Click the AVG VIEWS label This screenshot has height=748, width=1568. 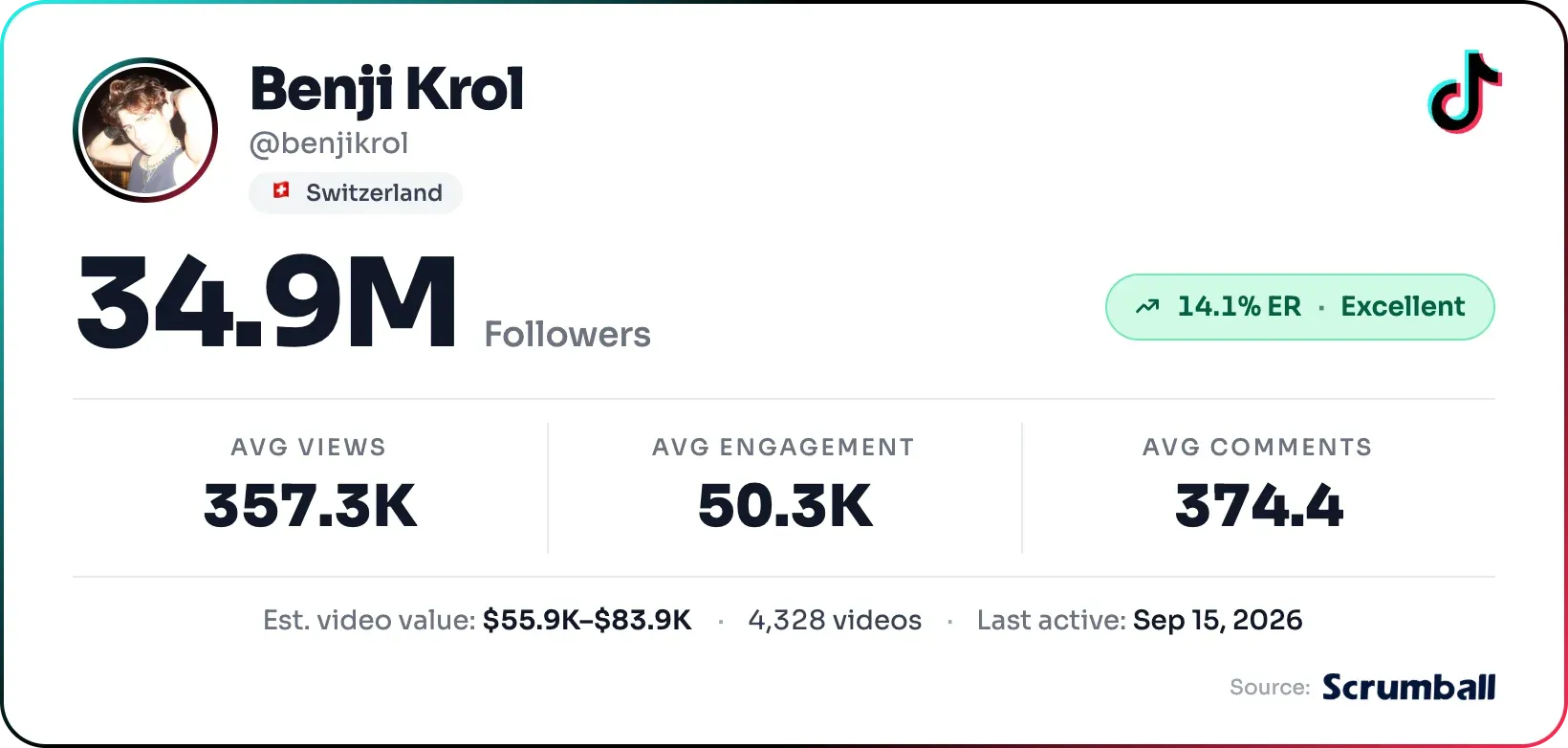coord(309,447)
